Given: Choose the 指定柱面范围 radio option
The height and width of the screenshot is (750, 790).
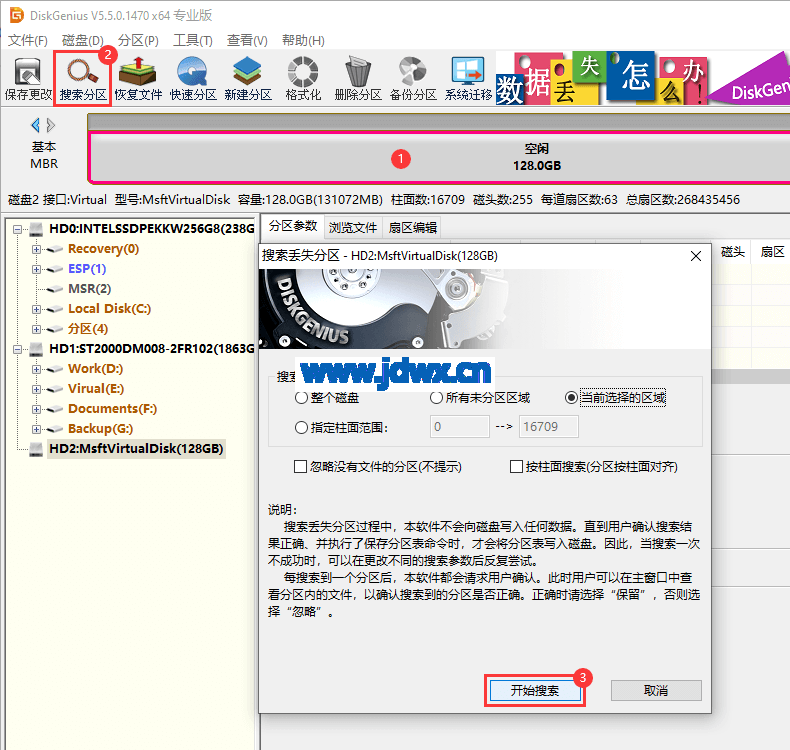Looking at the screenshot, I should click(x=301, y=428).
